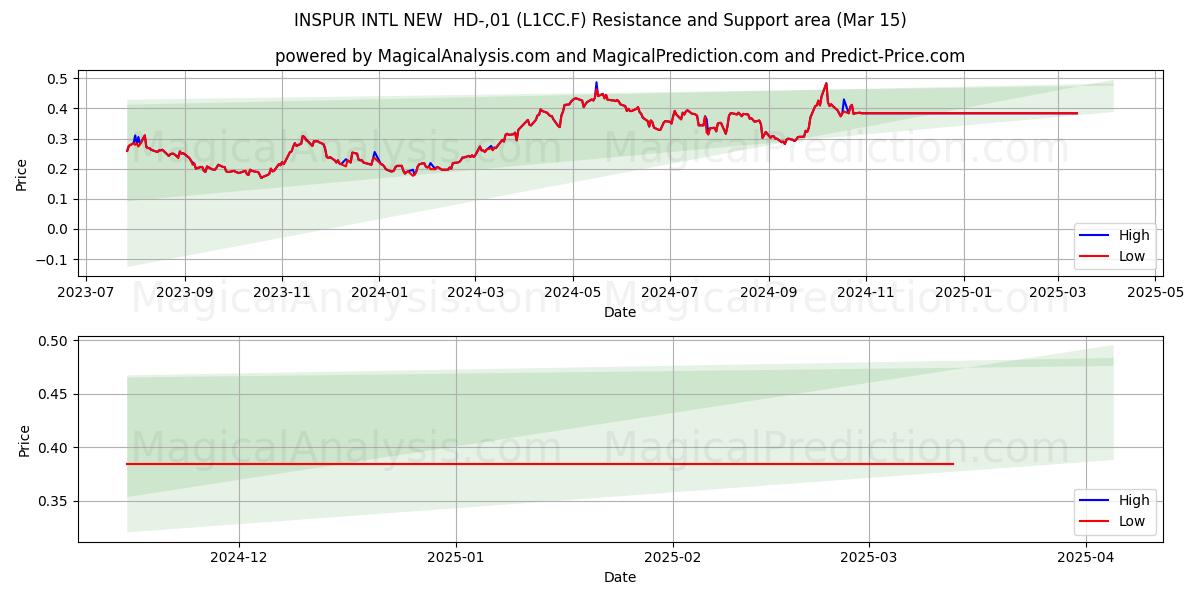
Task: Click the 2023-09 tick label on top x-axis
Action: click(185, 294)
